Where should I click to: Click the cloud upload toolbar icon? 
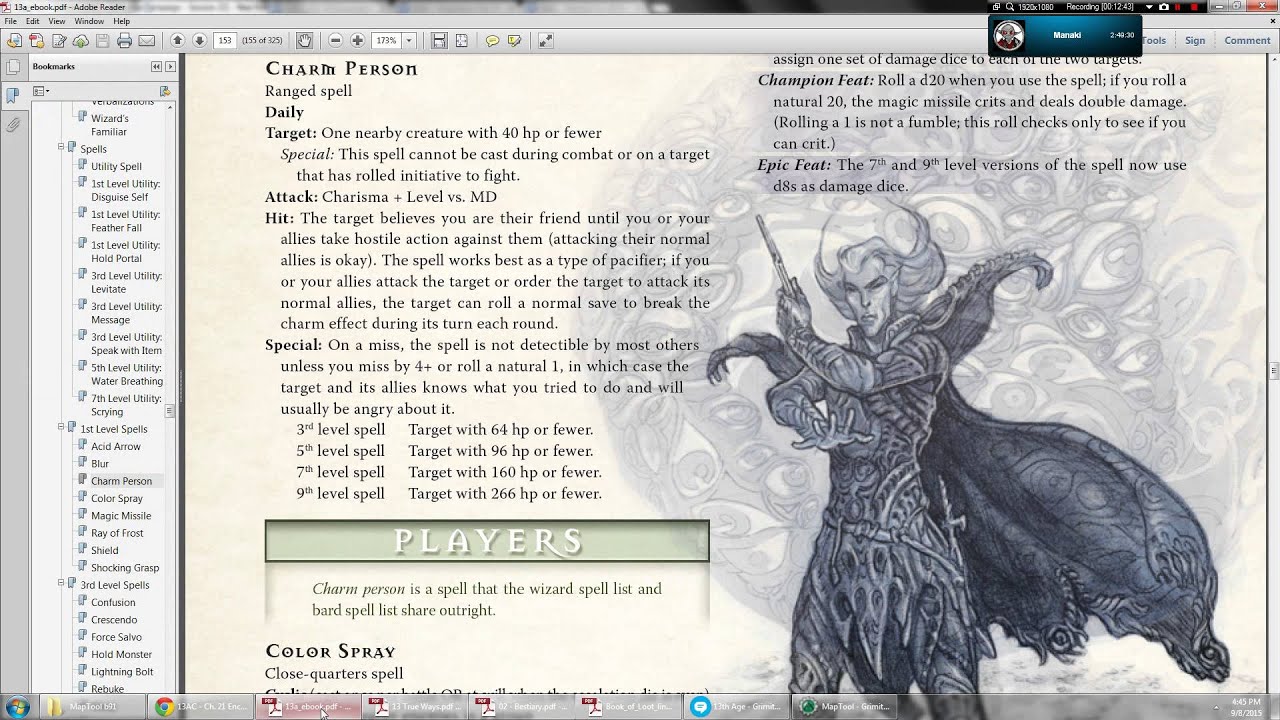pos(80,41)
